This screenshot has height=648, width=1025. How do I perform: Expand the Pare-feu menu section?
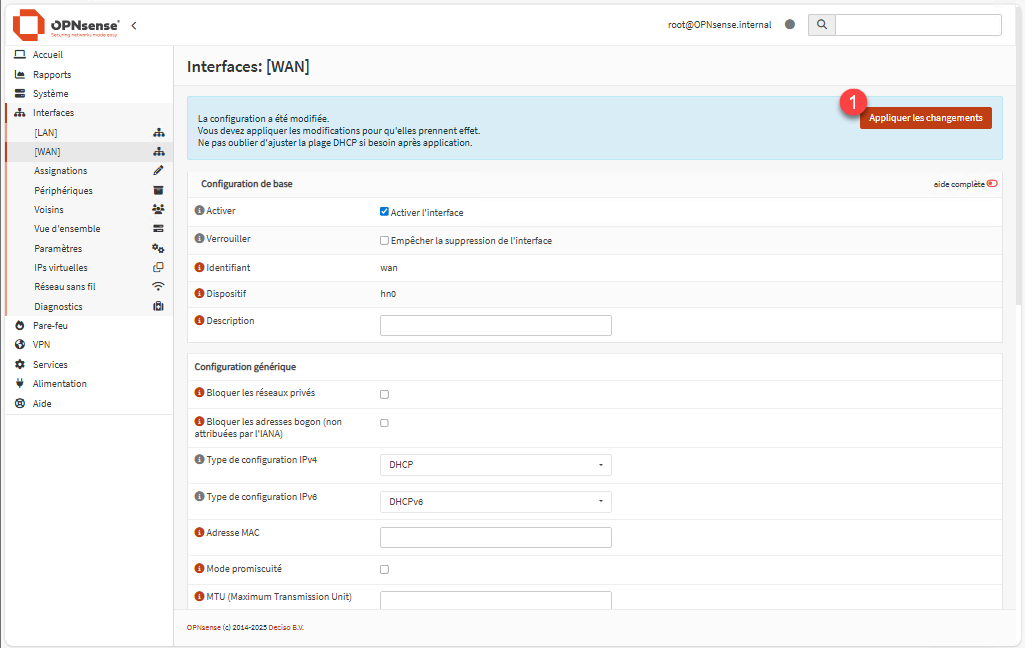click(x=50, y=326)
